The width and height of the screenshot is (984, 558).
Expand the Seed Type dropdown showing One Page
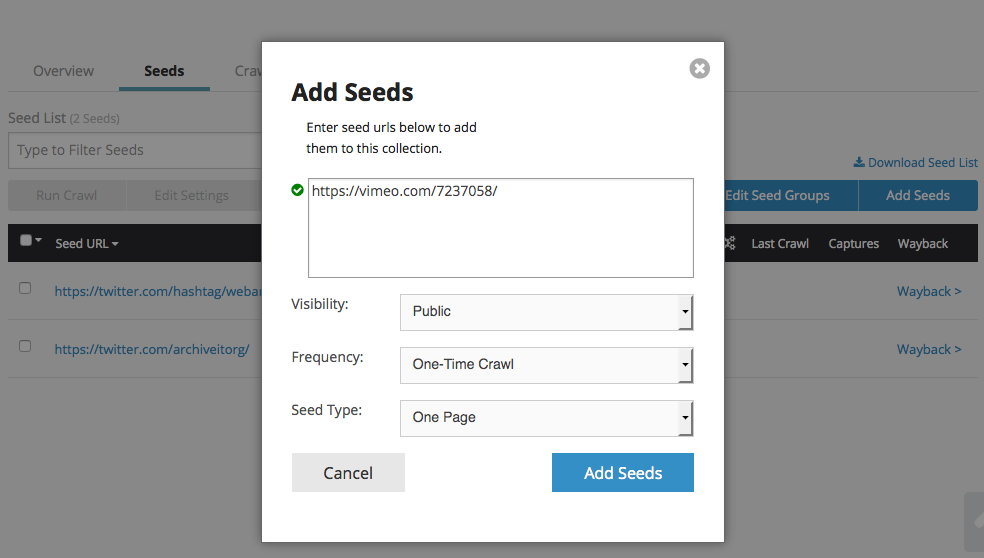pyautogui.click(x=546, y=418)
